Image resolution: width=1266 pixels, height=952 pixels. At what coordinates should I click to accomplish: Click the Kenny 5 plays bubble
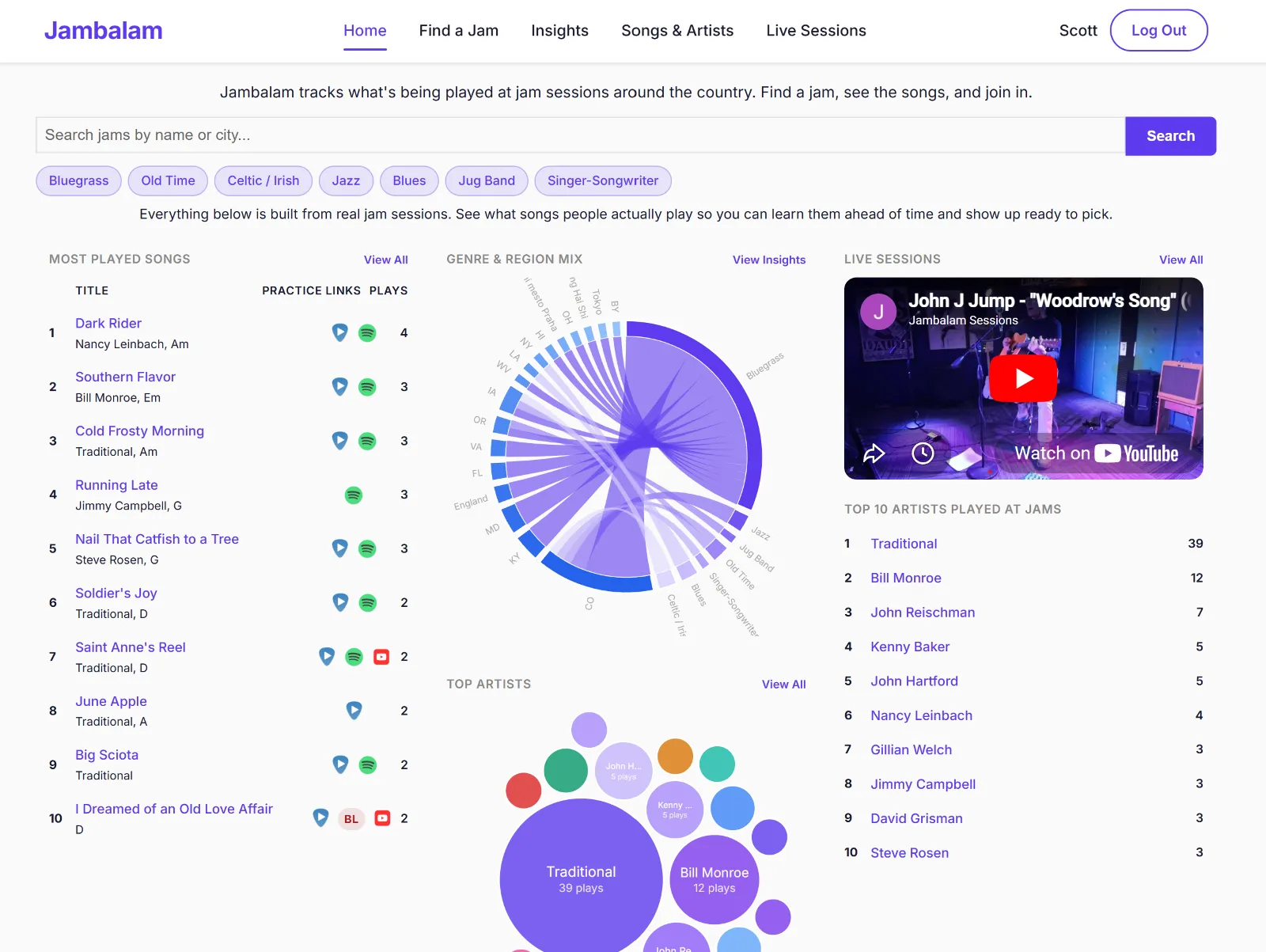675,810
